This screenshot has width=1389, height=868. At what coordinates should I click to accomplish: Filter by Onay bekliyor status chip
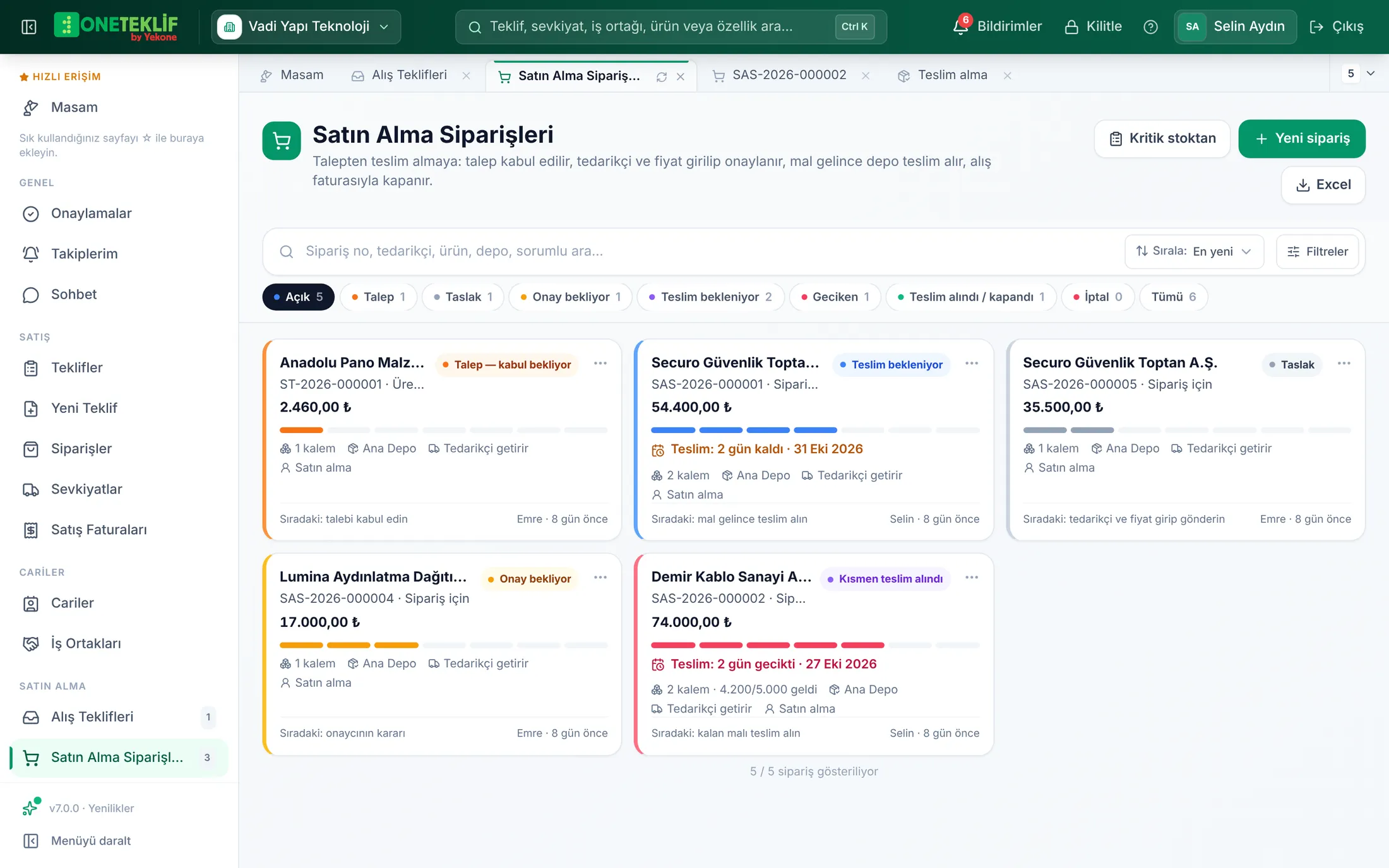pyautogui.click(x=570, y=297)
